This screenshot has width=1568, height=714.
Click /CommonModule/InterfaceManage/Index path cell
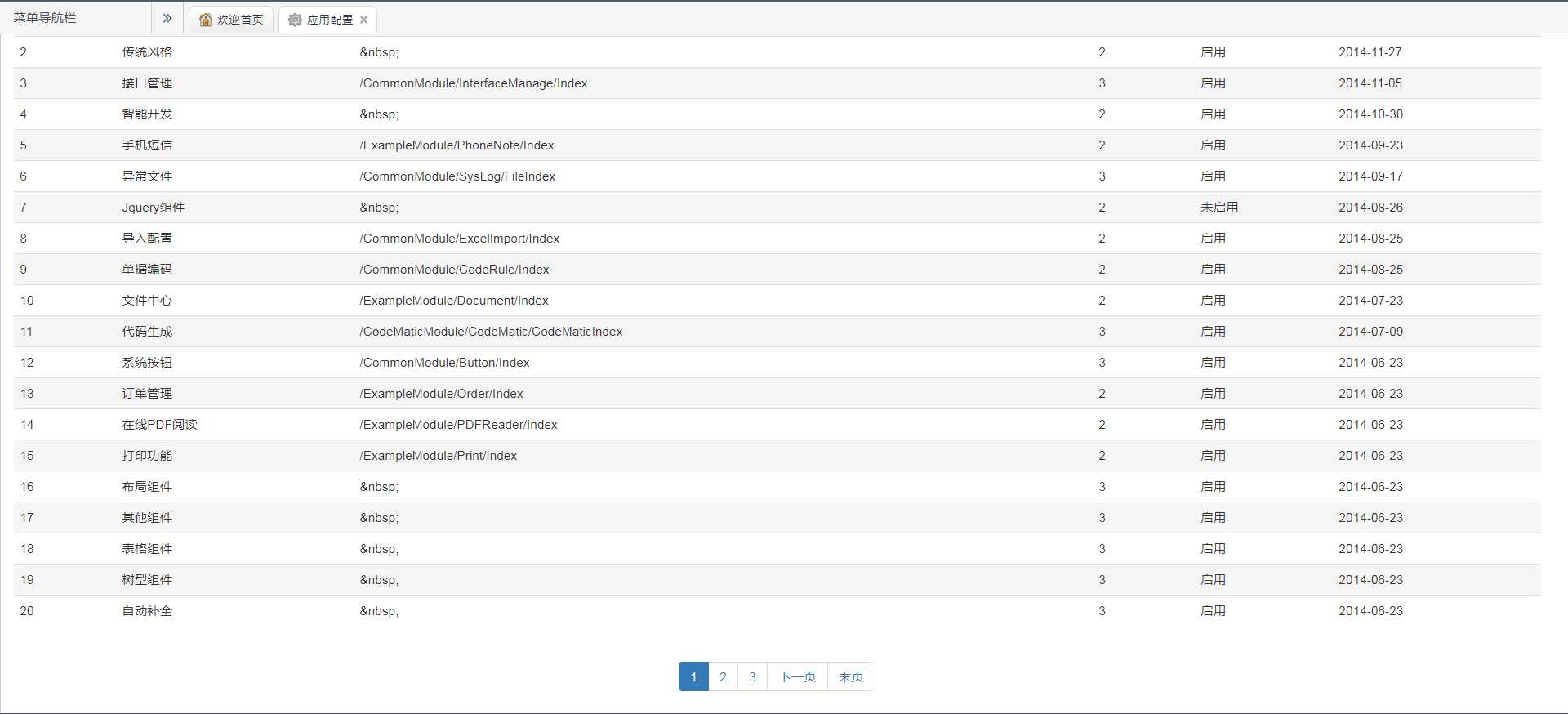pos(474,83)
